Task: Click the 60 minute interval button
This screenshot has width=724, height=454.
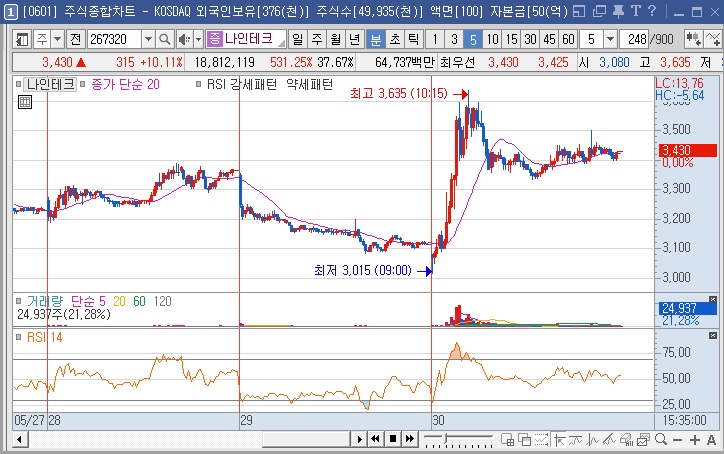Action: [568, 40]
